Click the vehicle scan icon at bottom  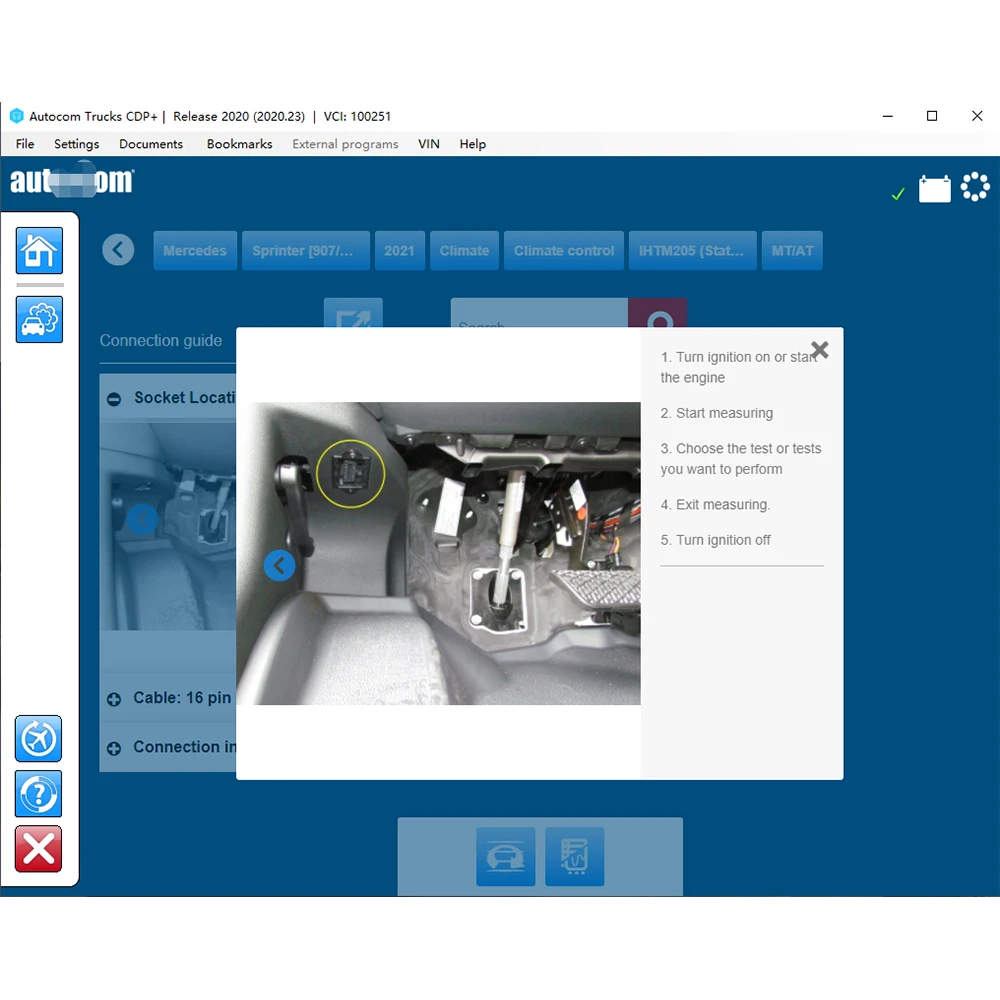point(506,857)
